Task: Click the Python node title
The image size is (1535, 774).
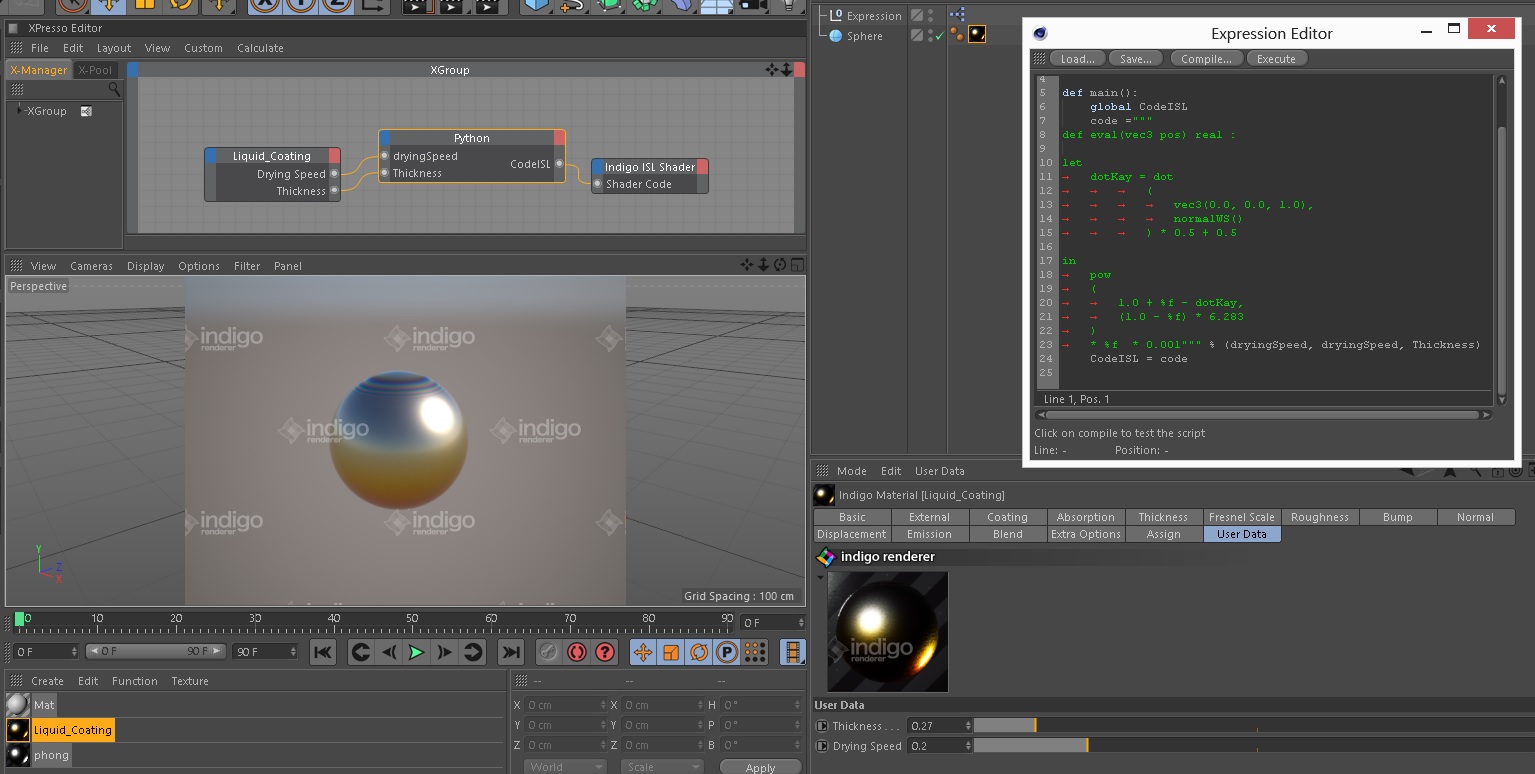Action: tap(472, 138)
